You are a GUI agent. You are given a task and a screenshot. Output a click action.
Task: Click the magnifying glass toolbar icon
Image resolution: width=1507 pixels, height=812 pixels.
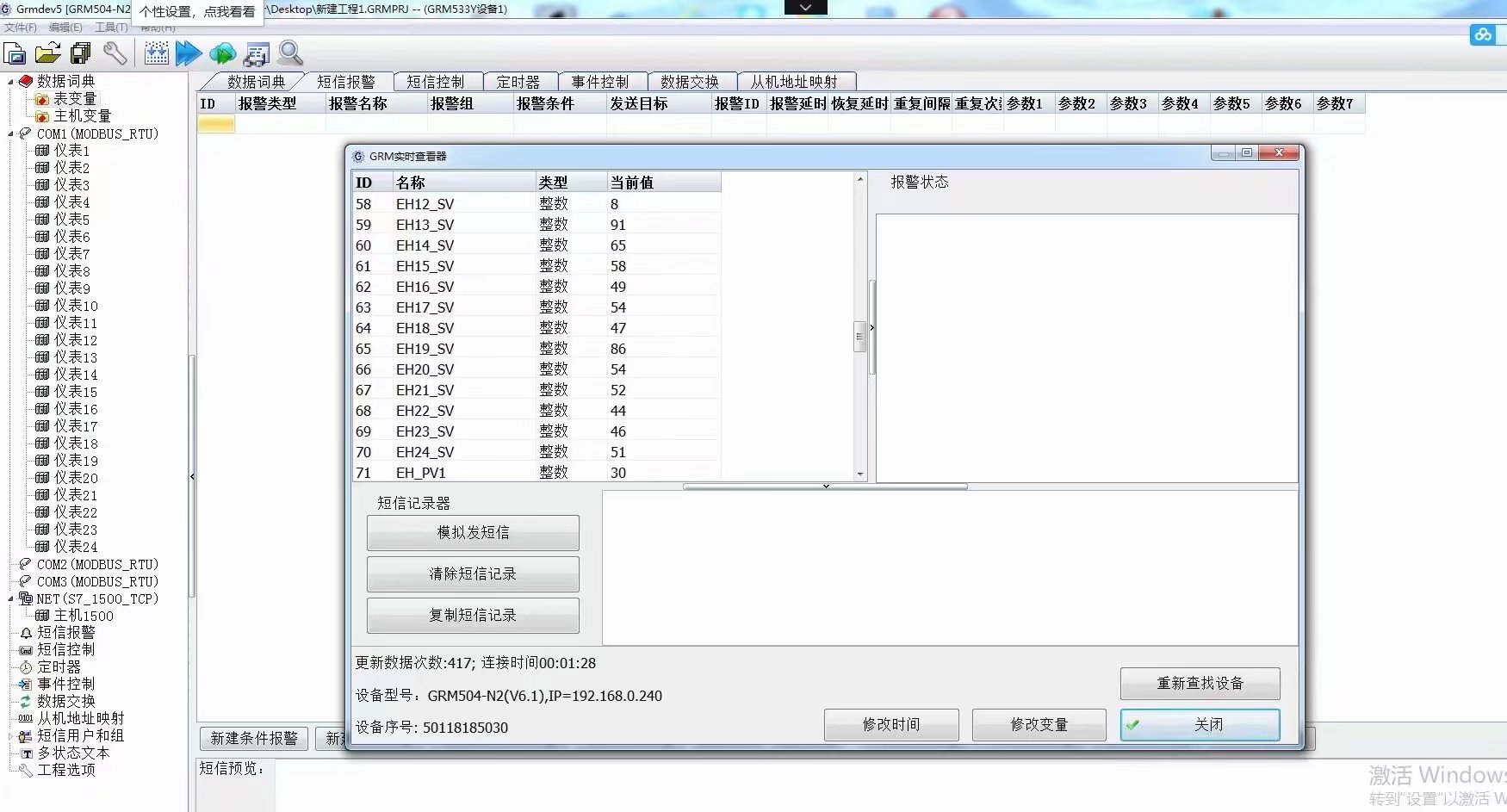click(290, 53)
